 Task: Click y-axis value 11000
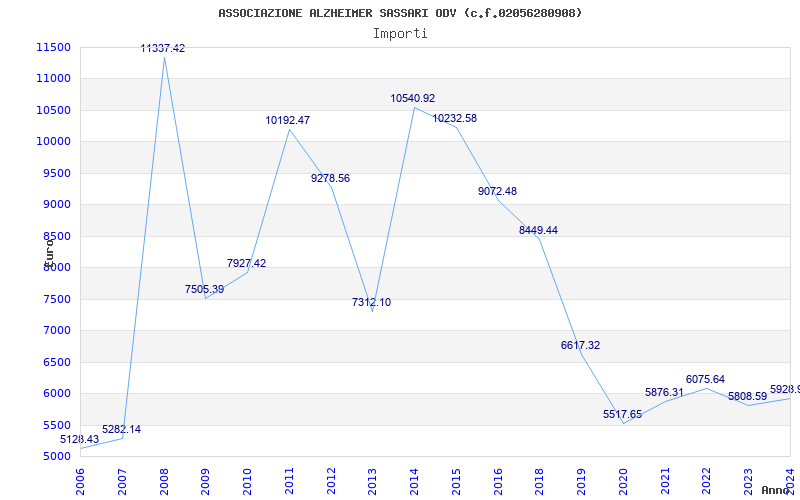pos(53,79)
